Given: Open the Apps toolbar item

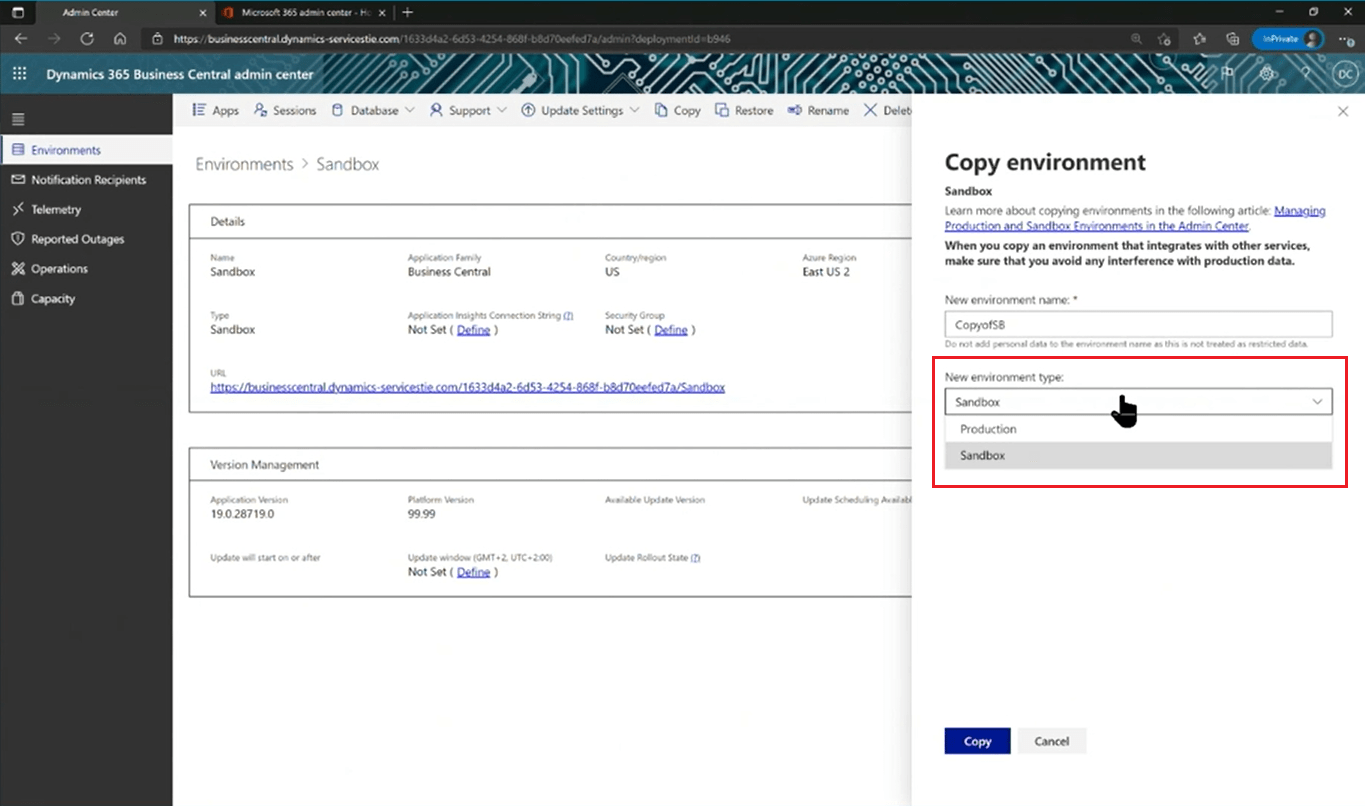Looking at the screenshot, I should tap(214, 110).
